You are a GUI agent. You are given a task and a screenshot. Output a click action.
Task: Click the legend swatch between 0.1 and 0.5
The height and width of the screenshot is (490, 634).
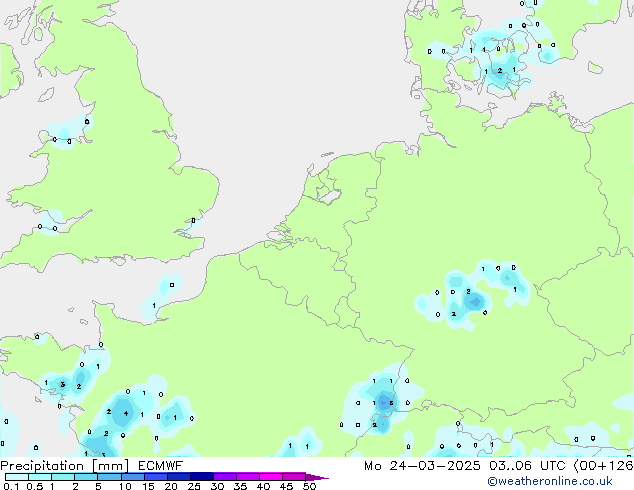(17, 477)
